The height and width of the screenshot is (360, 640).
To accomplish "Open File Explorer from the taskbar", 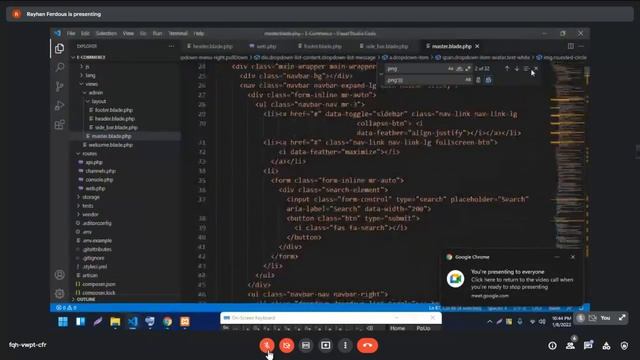I will click(x=115, y=322).
